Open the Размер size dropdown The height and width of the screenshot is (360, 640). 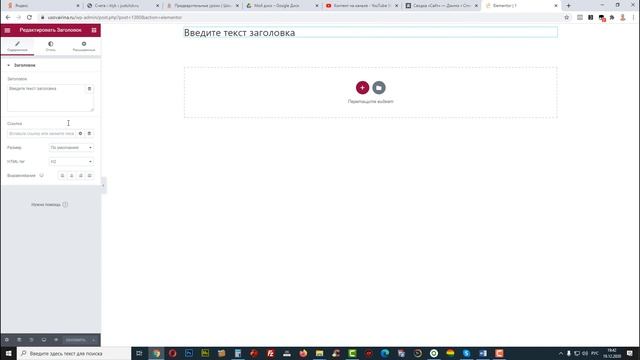[71, 147]
